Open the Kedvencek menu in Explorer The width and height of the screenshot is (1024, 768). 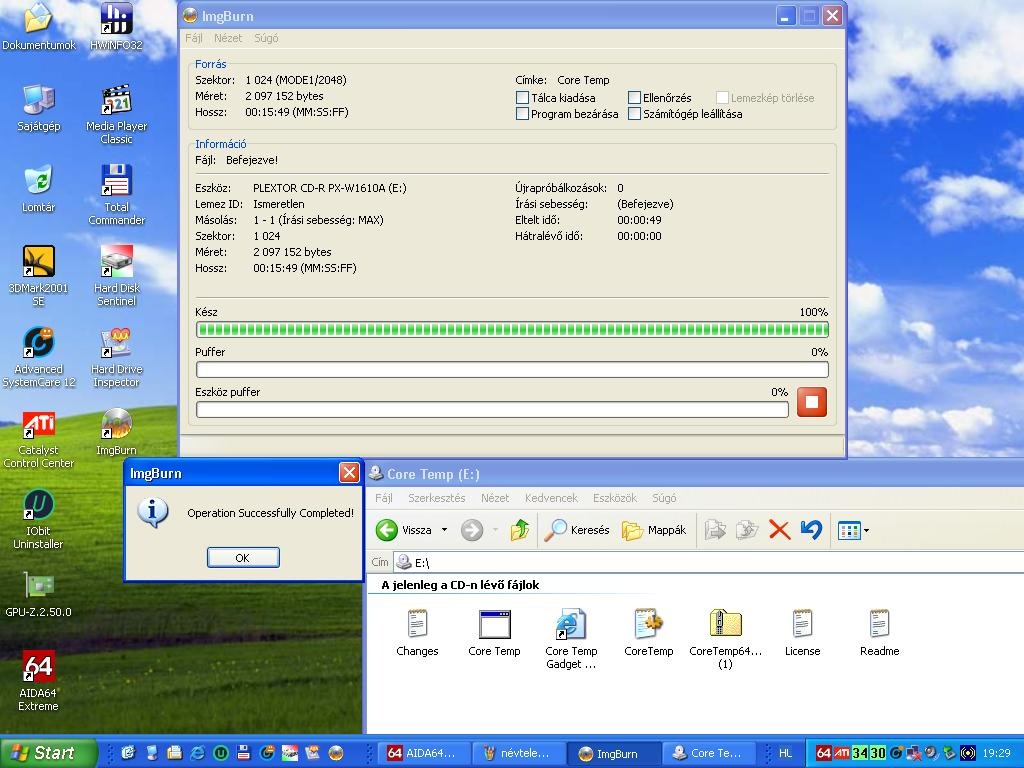point(551,498)
